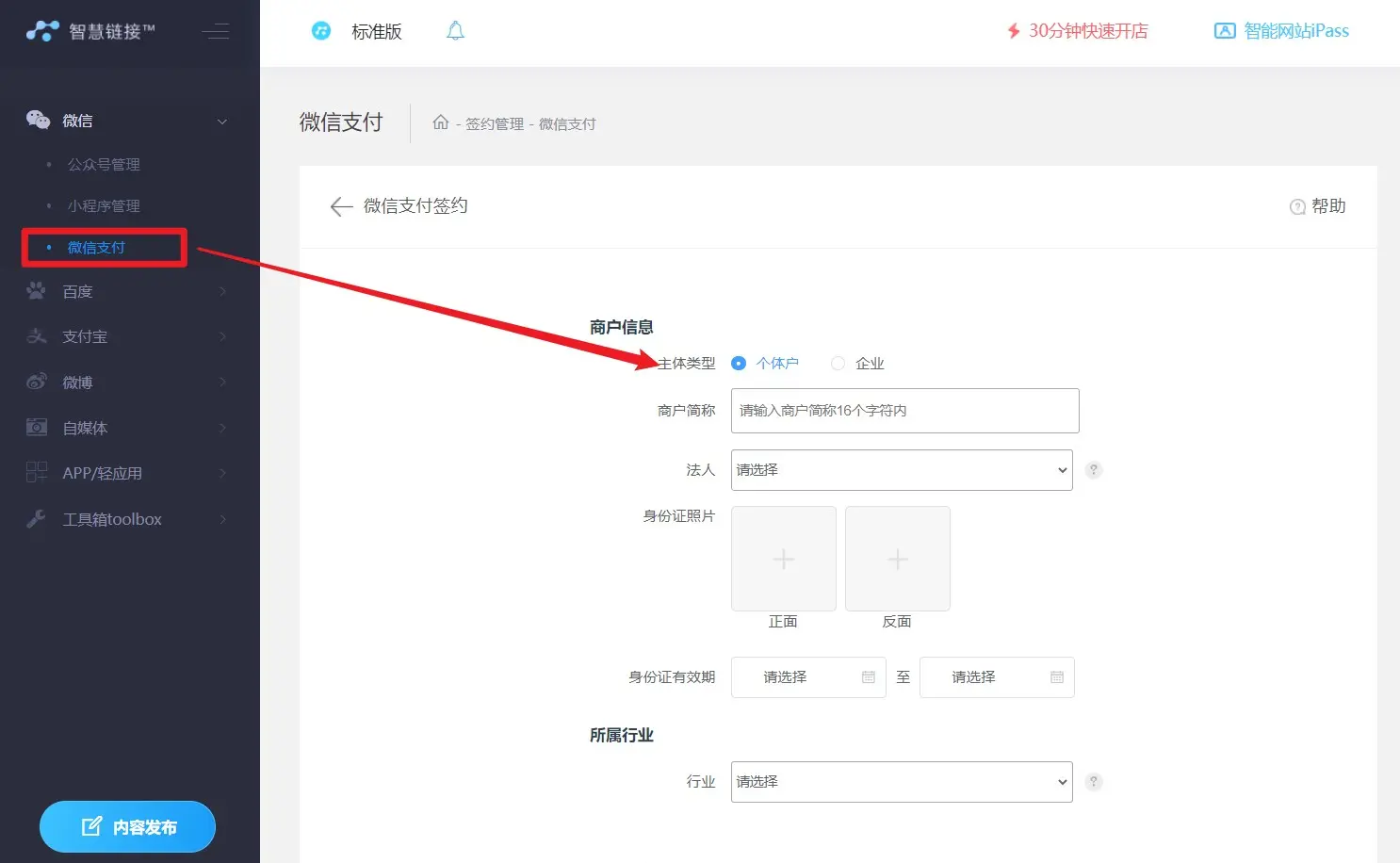Open 小程序管理 in the sidebar
Viewport: 1400px width, 863px height.
(104, 206)
